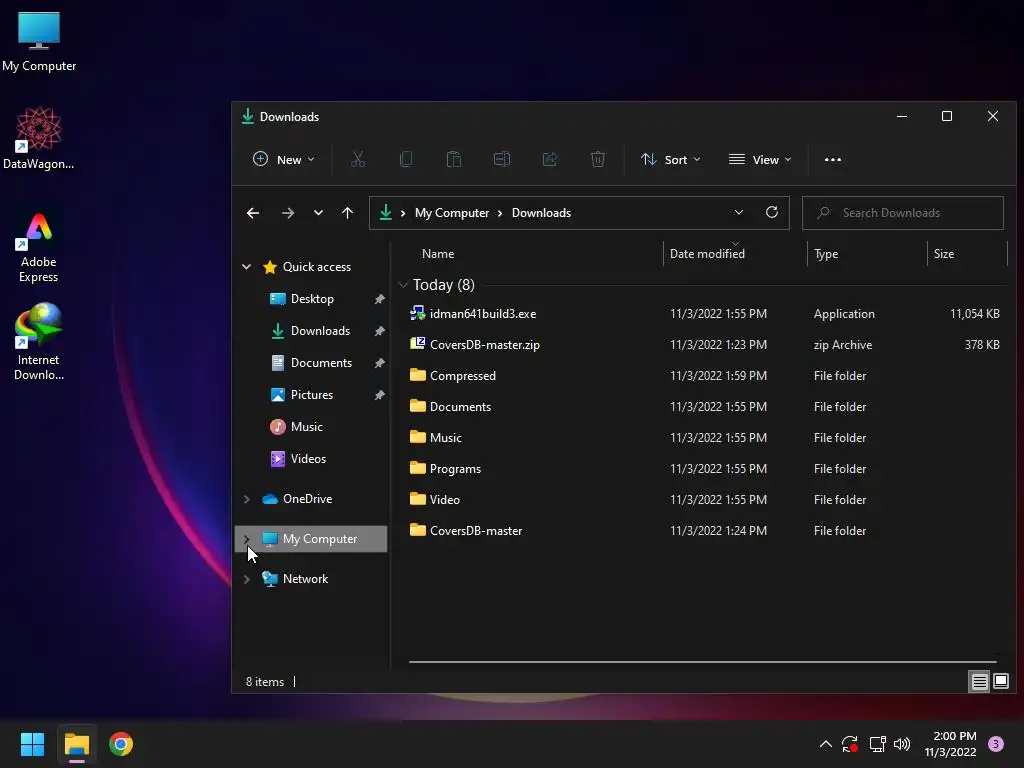Image resolution: width=1024 pixels, height=768 pixels.
Task: Expand the root chevron in address bar
Action: pos(403,213)
